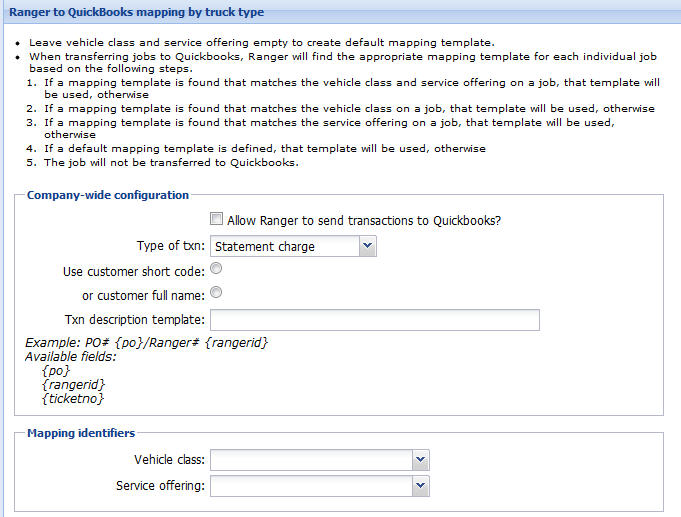Click the Txn description template text field
Viewport: 681px width, 517px height.
tap(375, 320)
